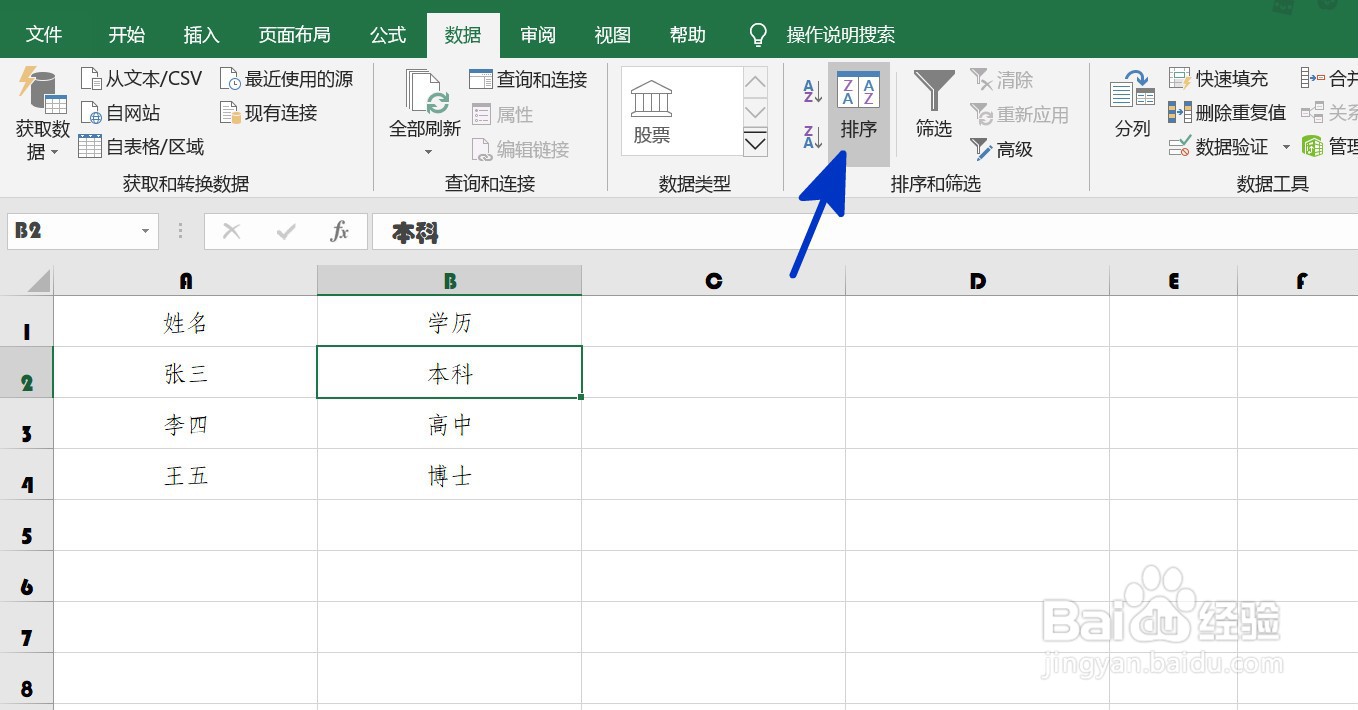The height and width of the screenshot is (710, 1358).
Task: Click the A-to-Z ascending sort icon
Action: pyautogui.click(x=810, y=90)
